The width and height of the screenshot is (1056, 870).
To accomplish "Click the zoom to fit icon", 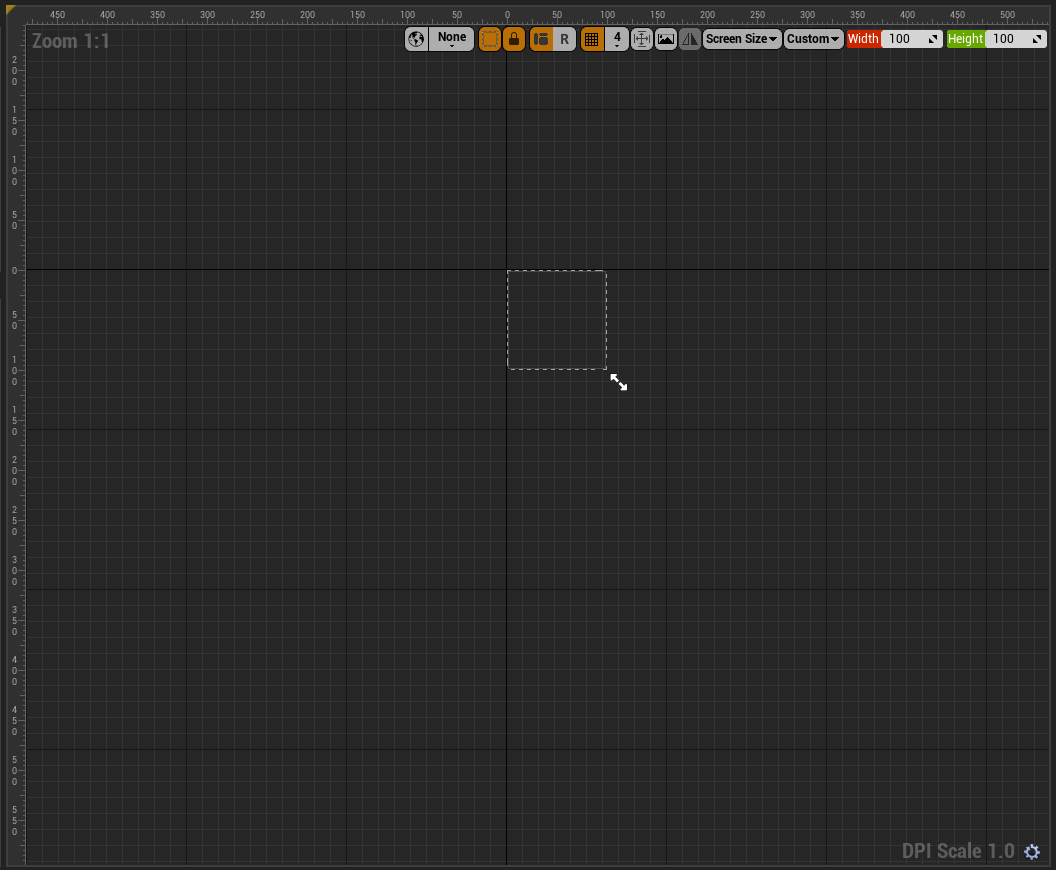I will pyautogui.click(x=642, y=39).
